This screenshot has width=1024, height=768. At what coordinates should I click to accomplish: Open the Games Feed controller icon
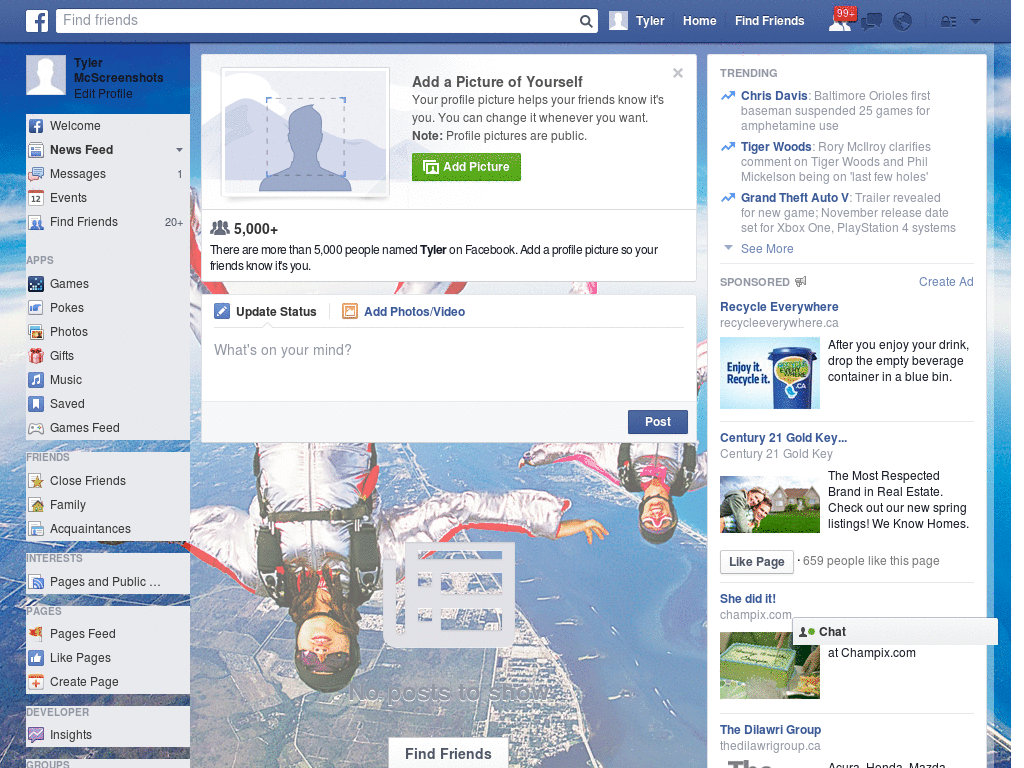[x=36, y=428]
